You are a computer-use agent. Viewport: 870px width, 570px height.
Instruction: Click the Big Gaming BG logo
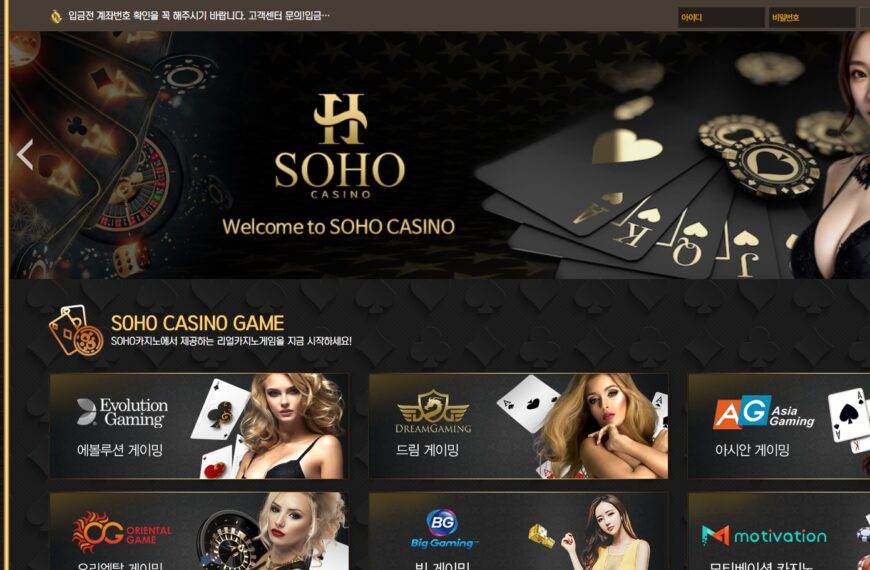(442, 528)
